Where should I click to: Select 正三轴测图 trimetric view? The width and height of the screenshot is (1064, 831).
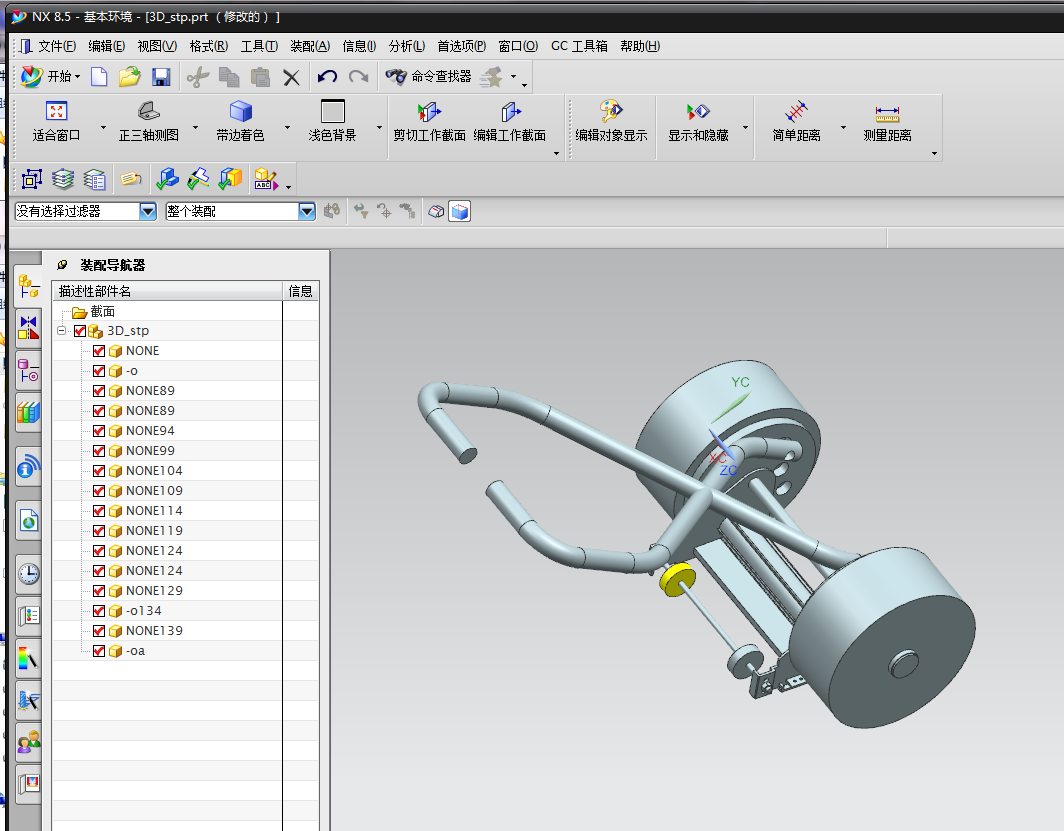pyautogui.click(x=149, y=122)
